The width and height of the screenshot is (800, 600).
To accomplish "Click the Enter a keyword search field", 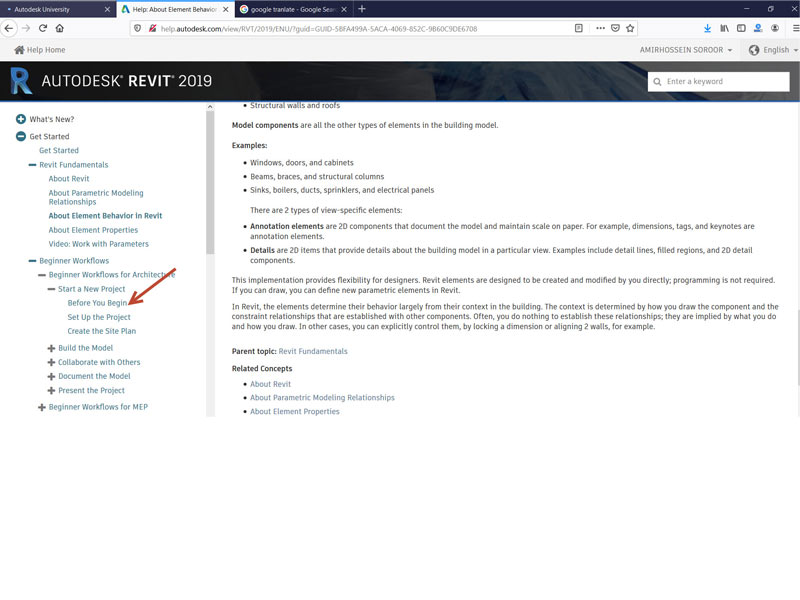I will 718,82.
